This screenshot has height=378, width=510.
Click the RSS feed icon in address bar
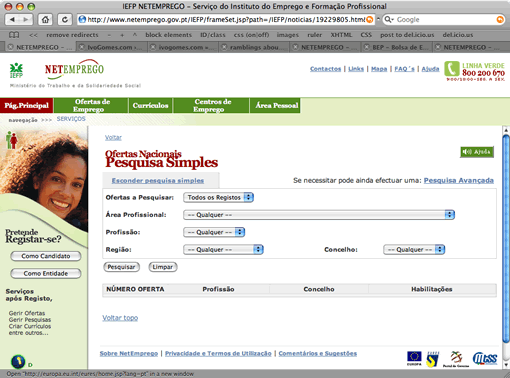point(370,20)
